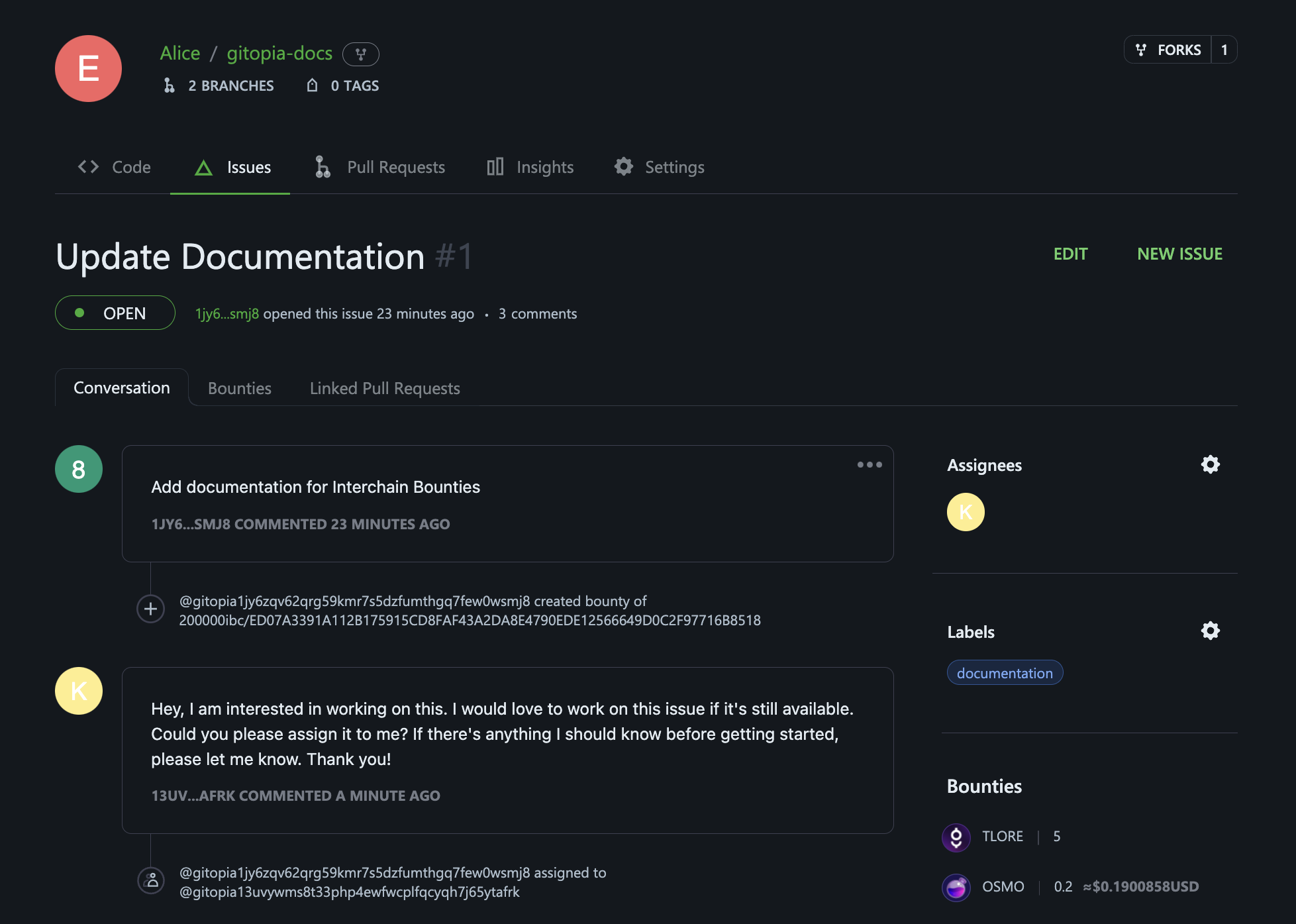1296x924 pixels.
Task: Click the FORKS button
Action: [x=1168, y=50]
